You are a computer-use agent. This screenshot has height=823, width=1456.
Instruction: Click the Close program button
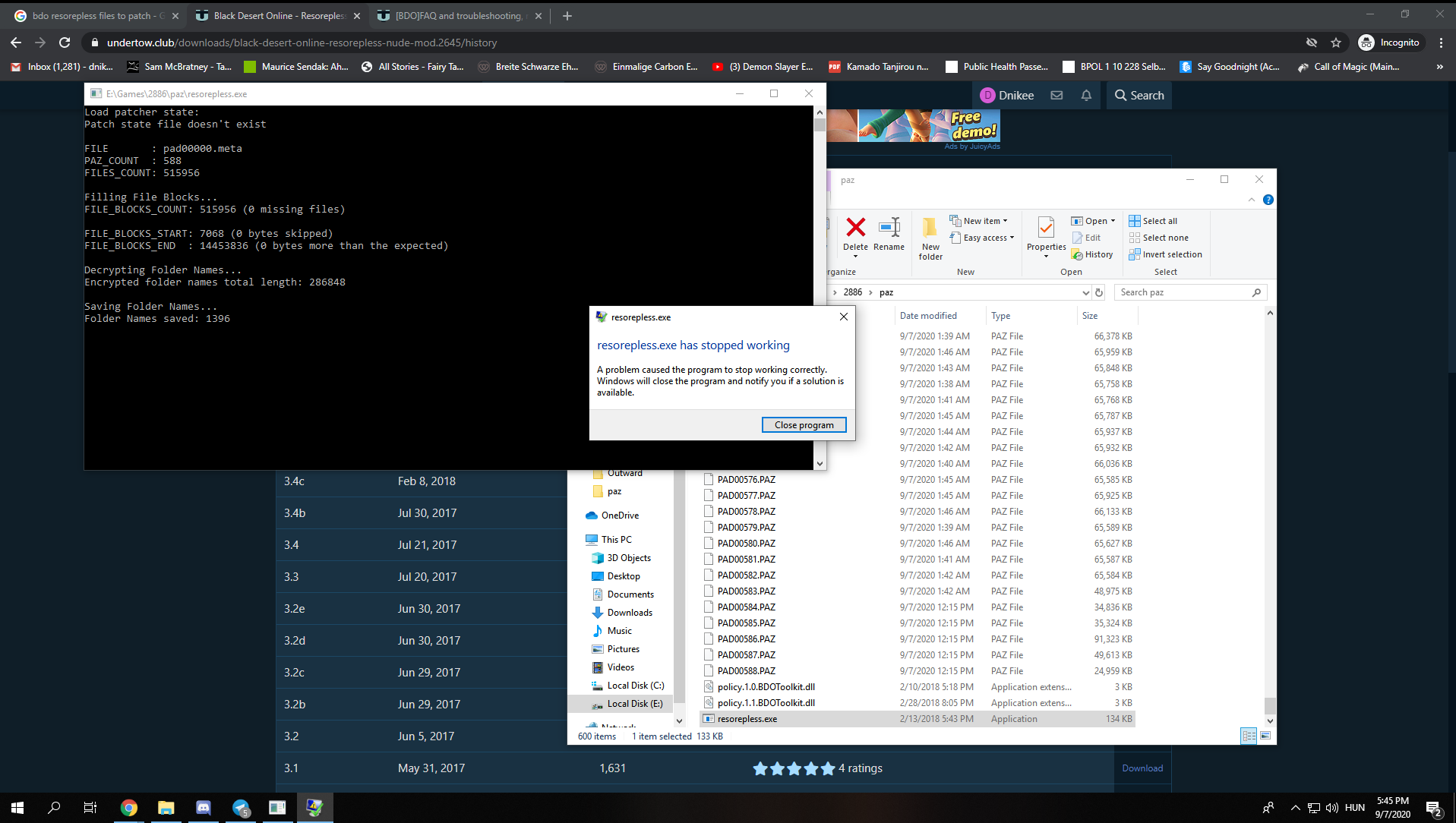click(x=804, y=425)
